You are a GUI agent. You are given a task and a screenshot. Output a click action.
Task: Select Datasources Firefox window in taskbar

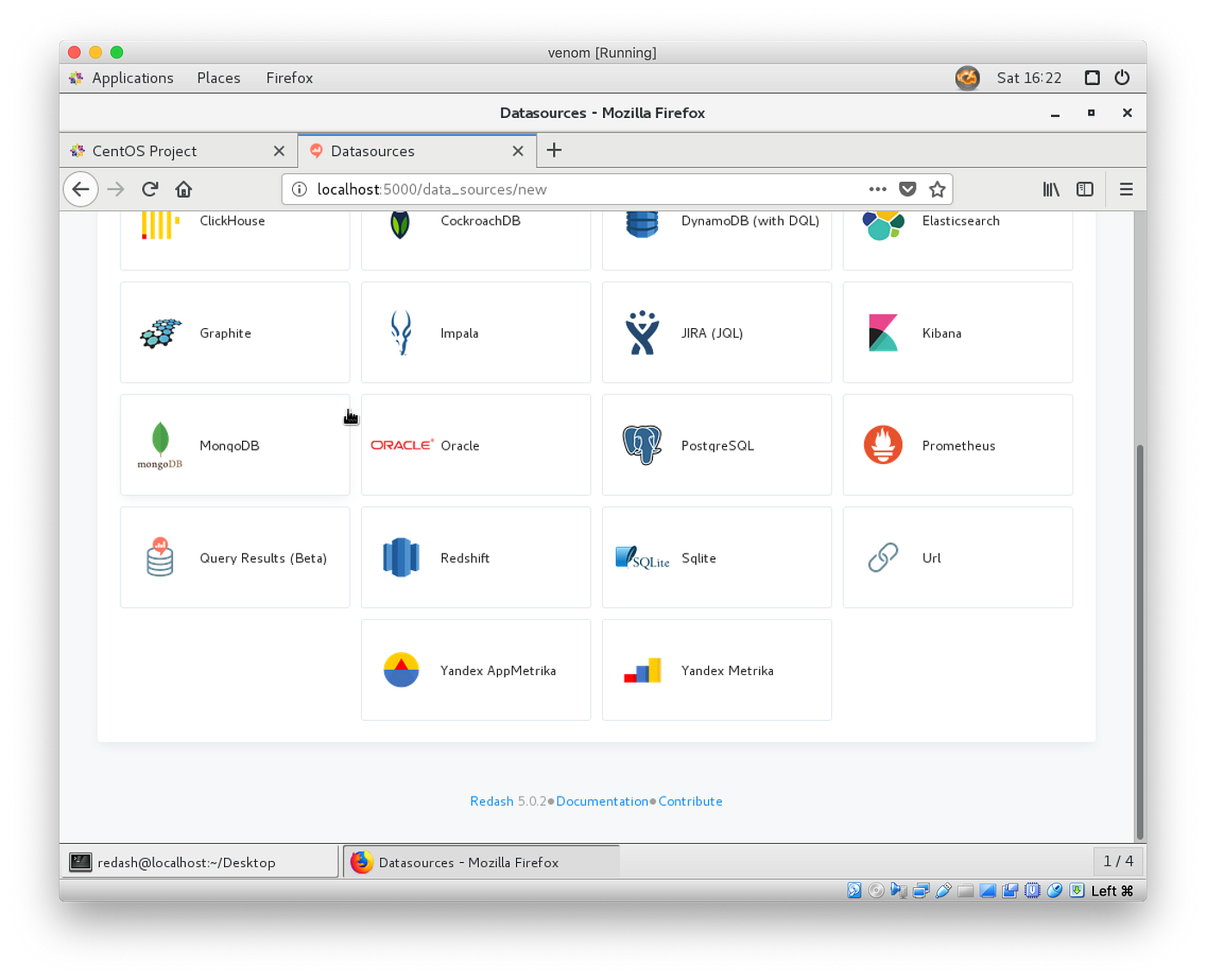click(x=481, y=862)
